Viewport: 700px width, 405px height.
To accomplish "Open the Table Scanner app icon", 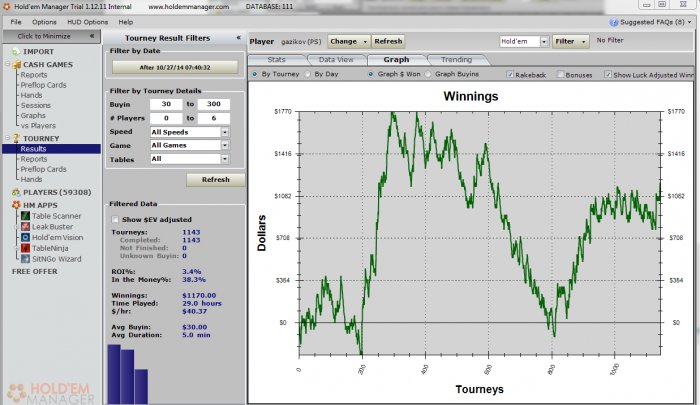I will [25, 216].
